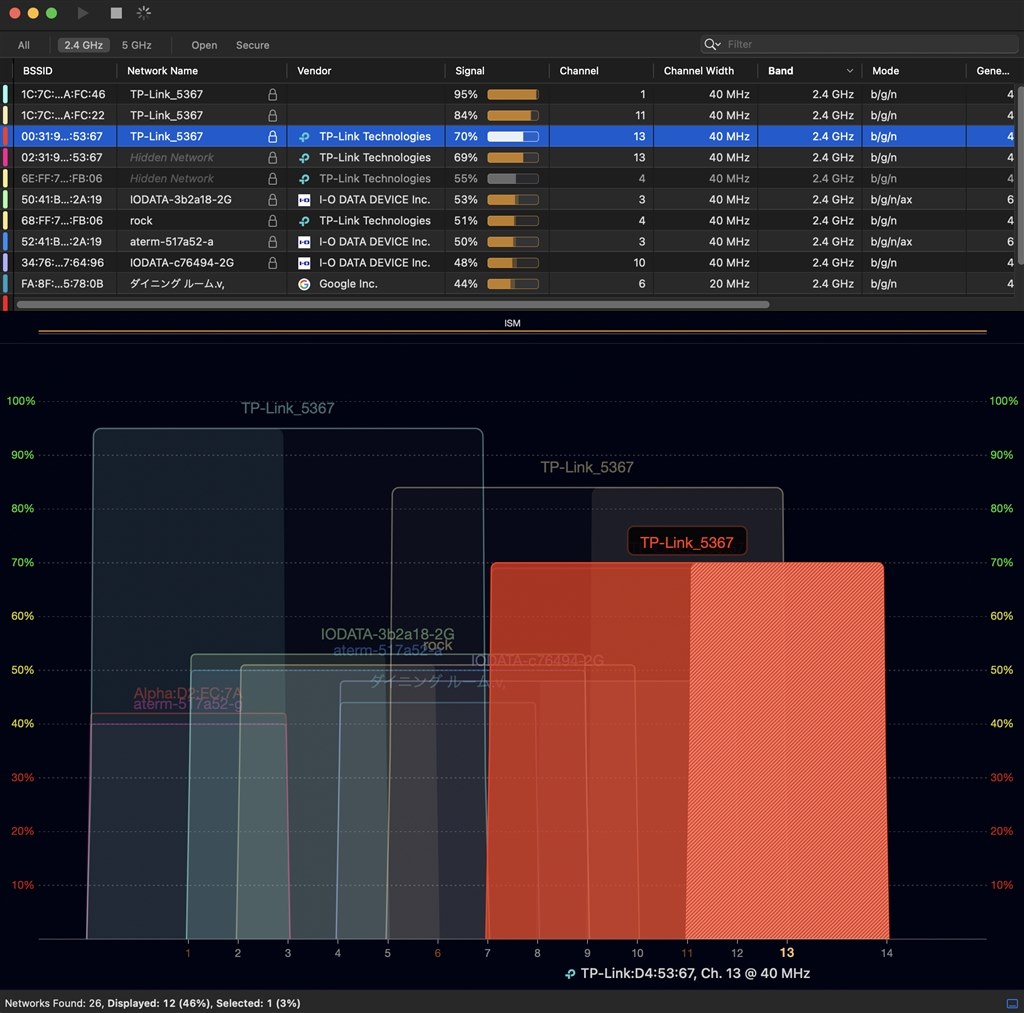This screenshot has height=1013, width=1024.
Task: Click lock icon of Hidden Network 02:31:9...:53:67
Action: click(272, 157)
